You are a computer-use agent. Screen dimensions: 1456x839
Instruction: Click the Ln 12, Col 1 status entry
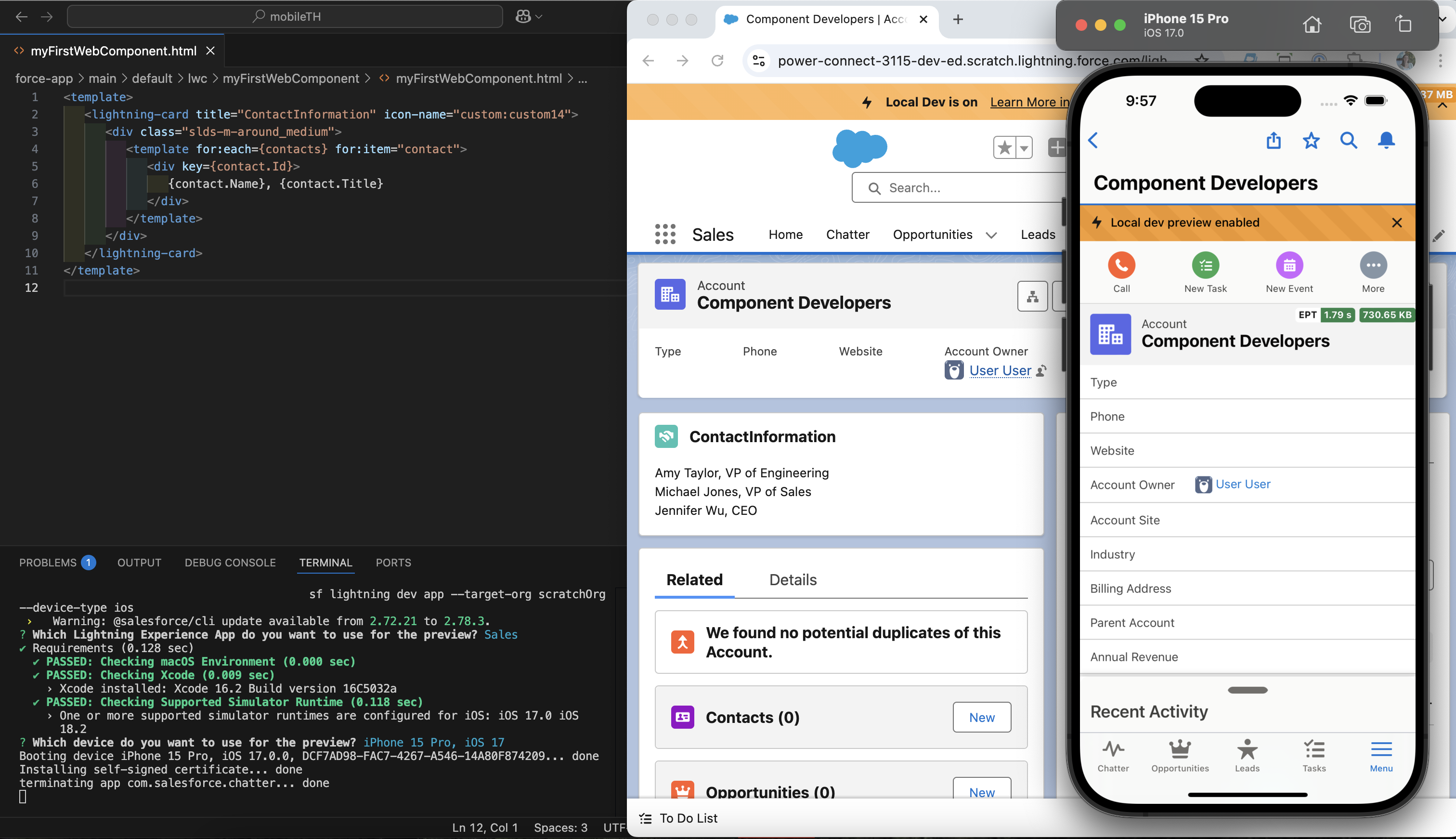[x=484, y=827]
